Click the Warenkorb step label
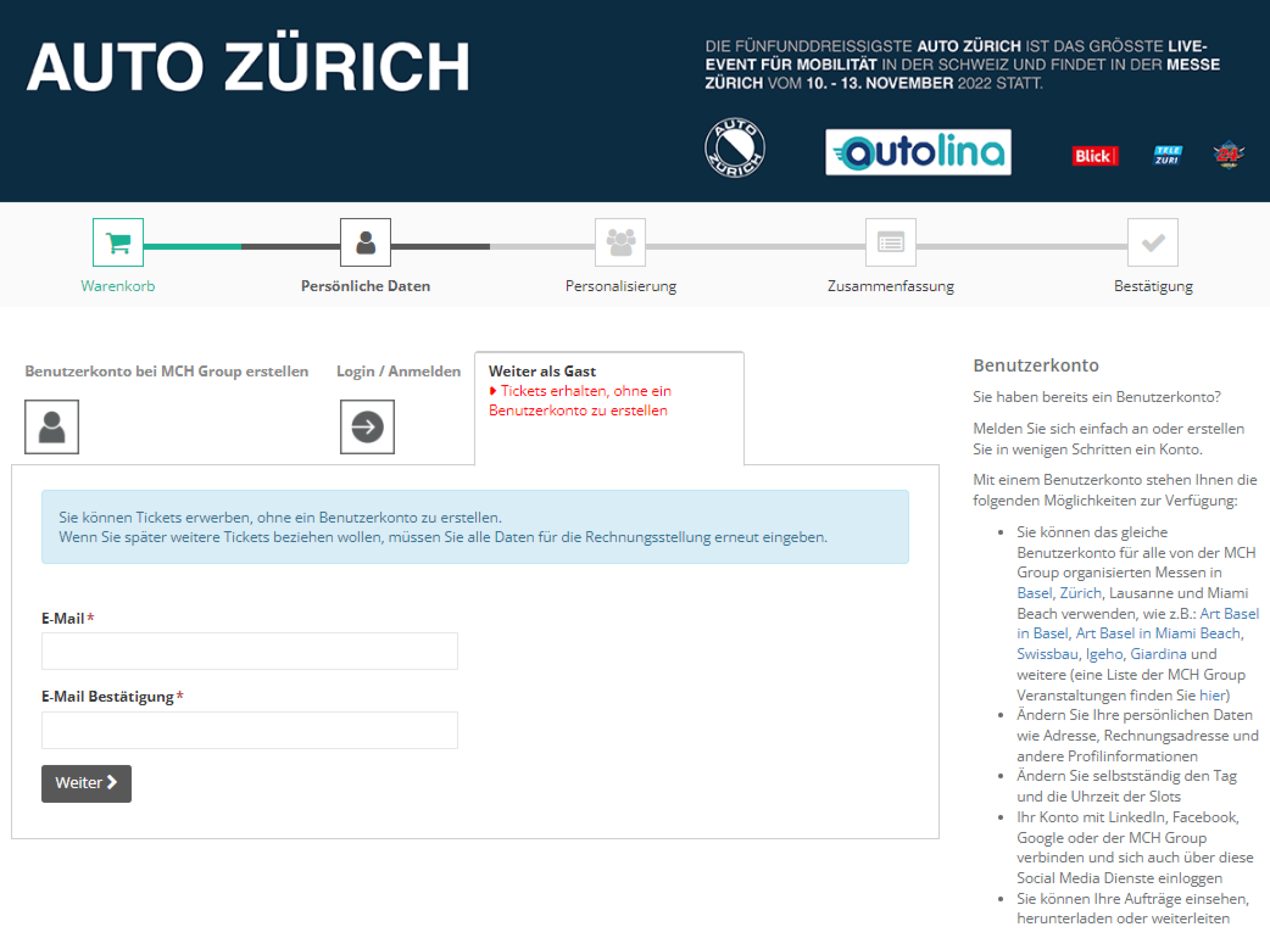Image resolution: width=1270 pixels, height=952 pixels. tap(118, 286)
